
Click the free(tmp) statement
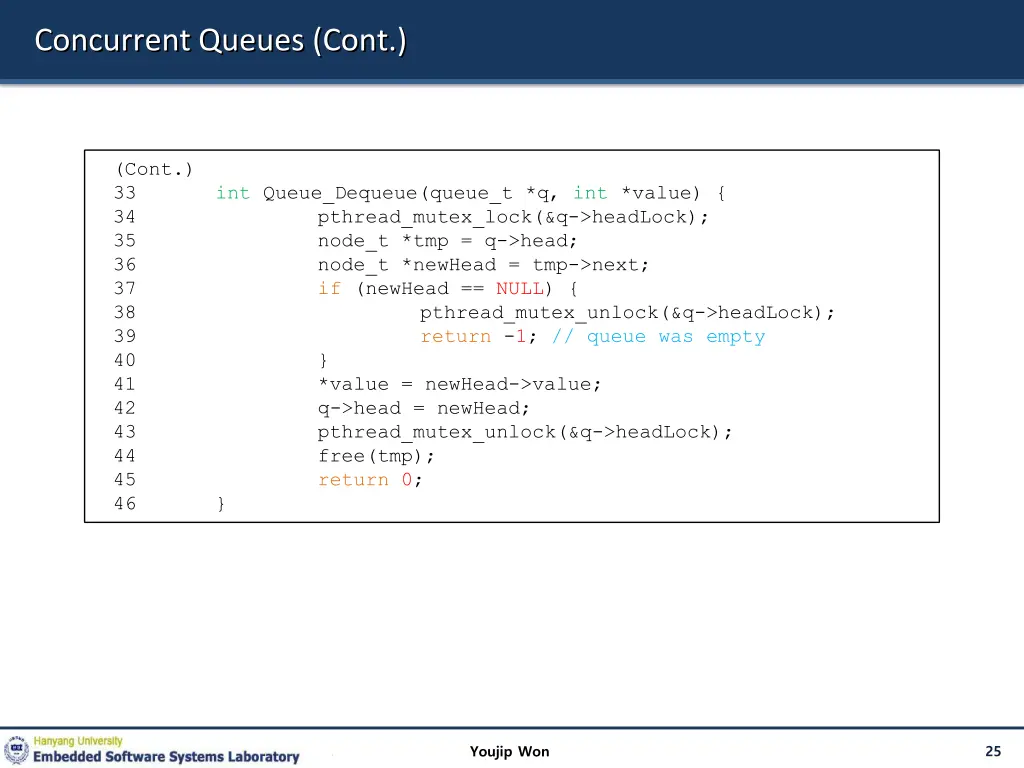pyautogui.click(x=376, y=456)
